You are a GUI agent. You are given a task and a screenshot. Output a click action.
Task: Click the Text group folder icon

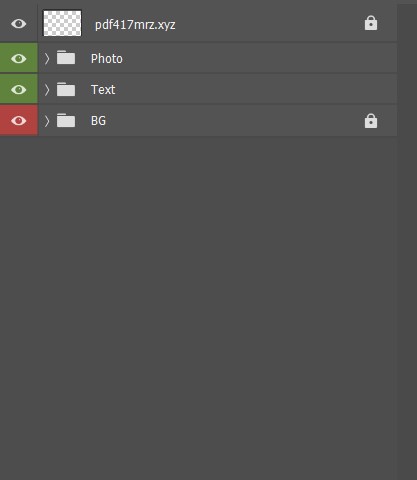click(x=66, y=89)
